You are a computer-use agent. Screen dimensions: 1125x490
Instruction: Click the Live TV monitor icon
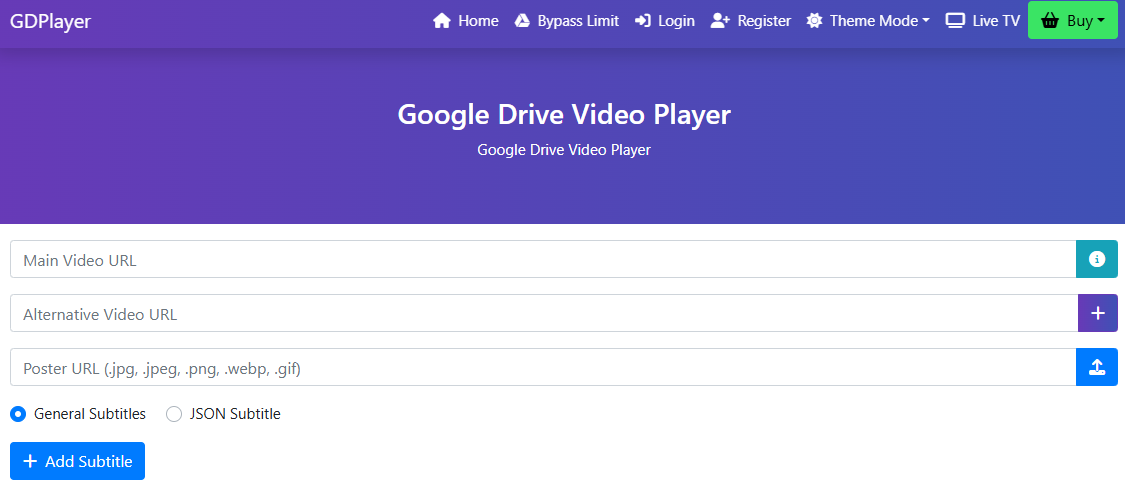pyautogui.click(x=955, y=21)
